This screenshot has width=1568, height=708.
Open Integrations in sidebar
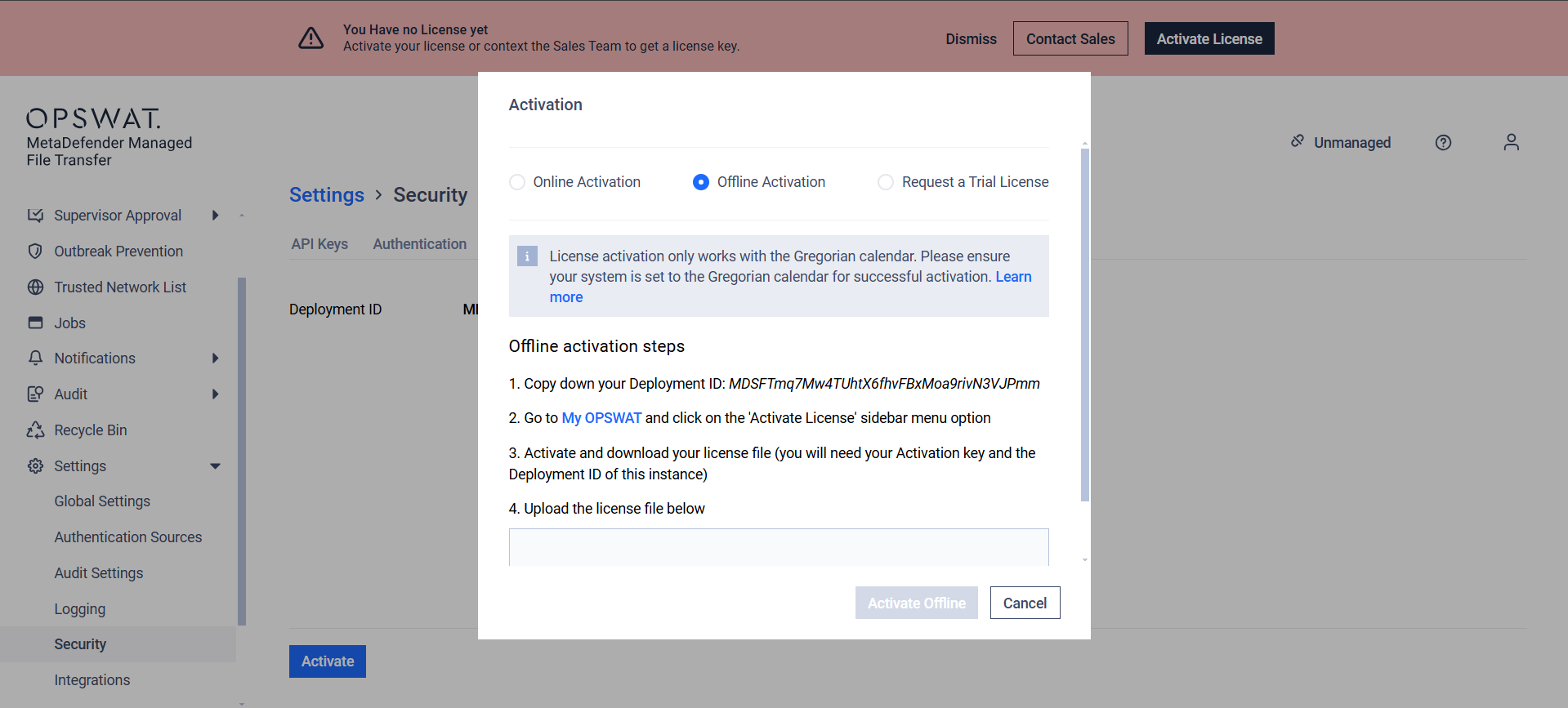(92, 680)
